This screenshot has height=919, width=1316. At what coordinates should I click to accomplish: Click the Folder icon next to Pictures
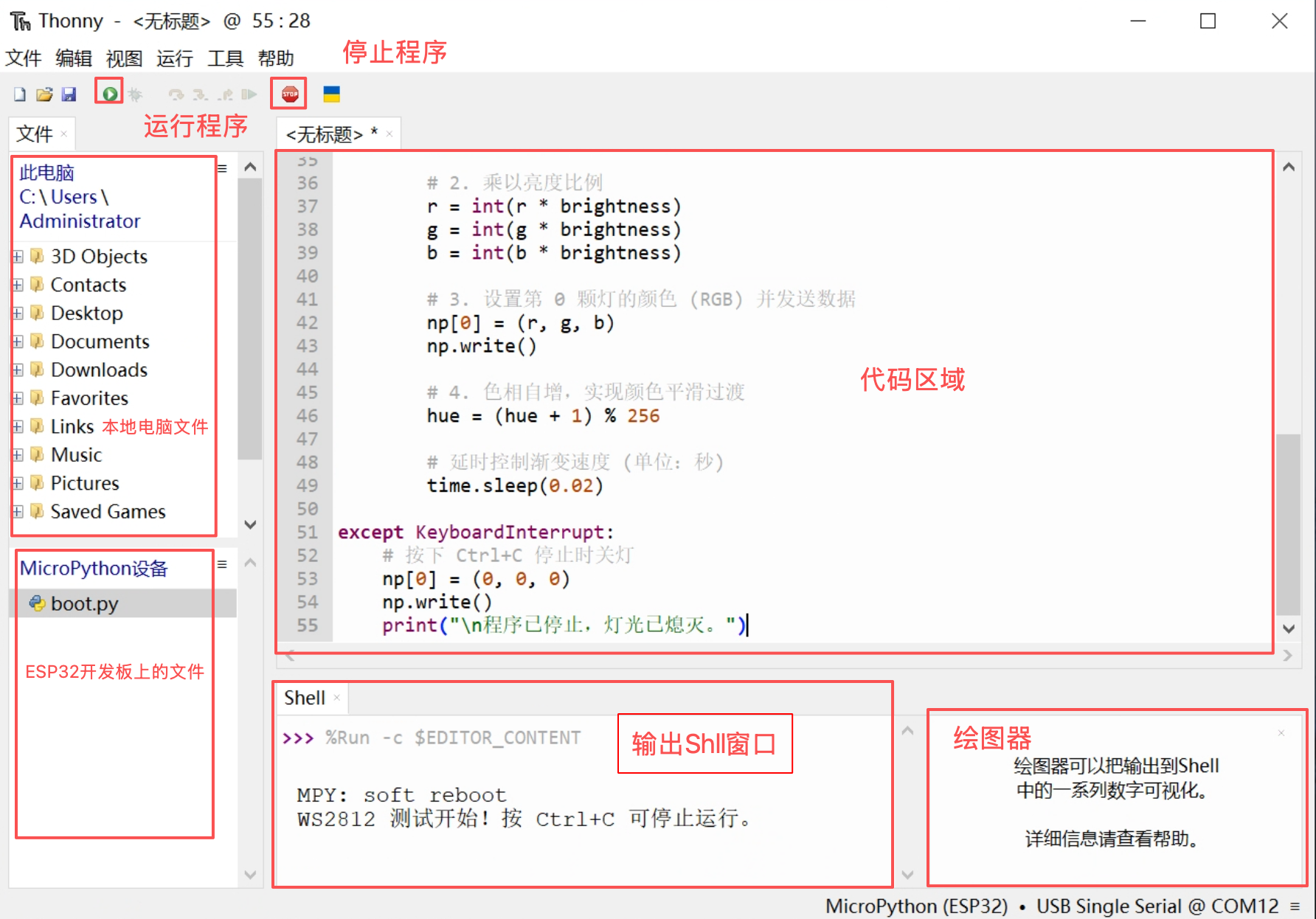[x=37, y=484]
